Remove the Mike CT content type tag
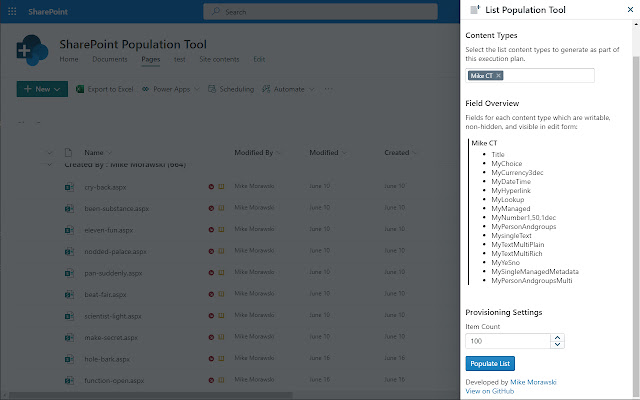The height and width of the screenshot is (400, 640). tap(498, 76)
